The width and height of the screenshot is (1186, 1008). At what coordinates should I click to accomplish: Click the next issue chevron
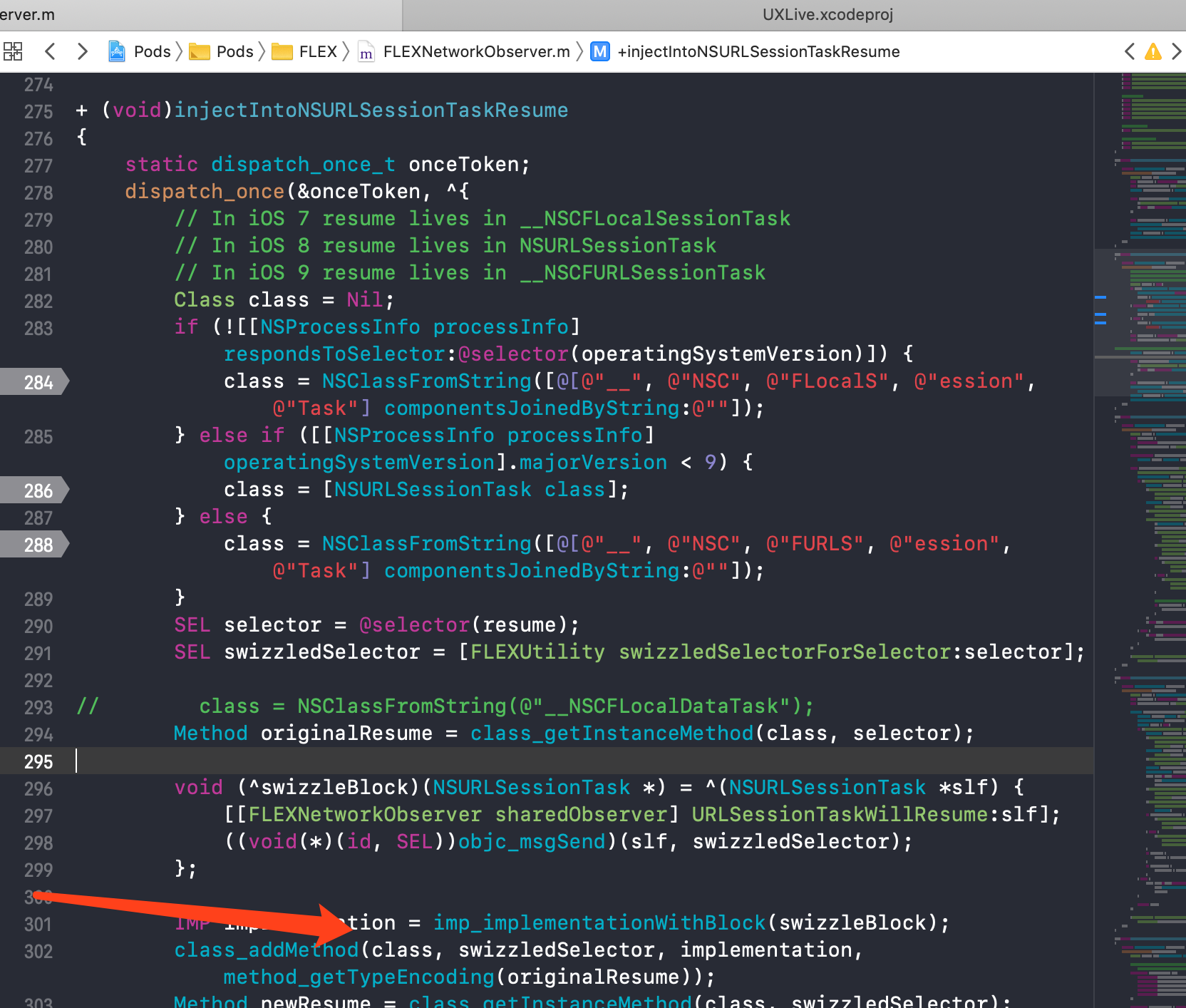(1177, 51)
